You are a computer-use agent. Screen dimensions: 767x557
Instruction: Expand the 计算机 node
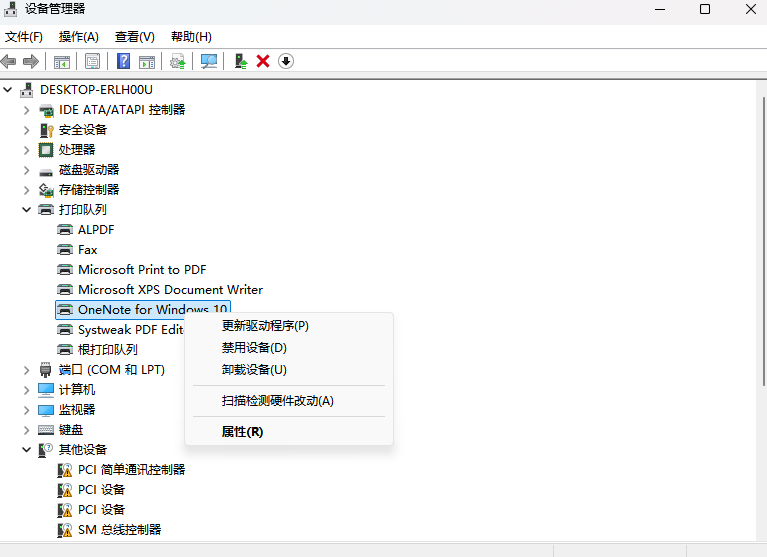tap(26, 390)
